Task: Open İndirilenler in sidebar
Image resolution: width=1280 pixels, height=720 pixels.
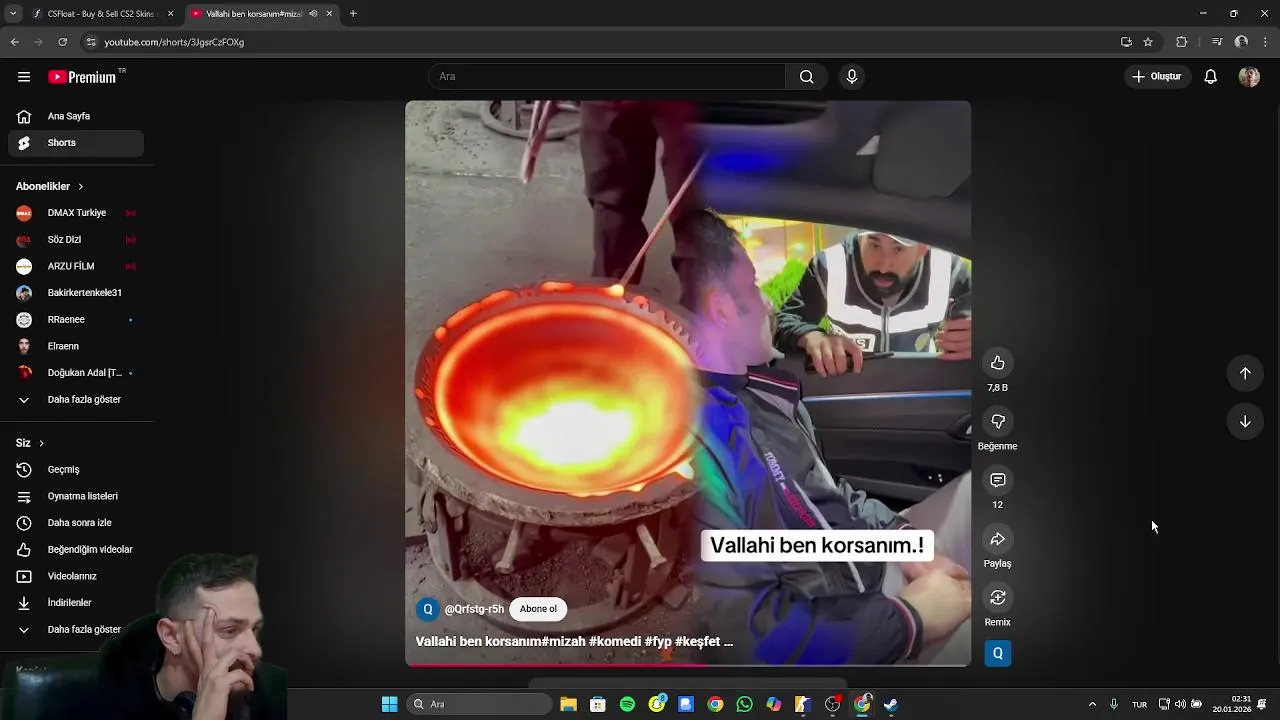Action: [76, 603]
